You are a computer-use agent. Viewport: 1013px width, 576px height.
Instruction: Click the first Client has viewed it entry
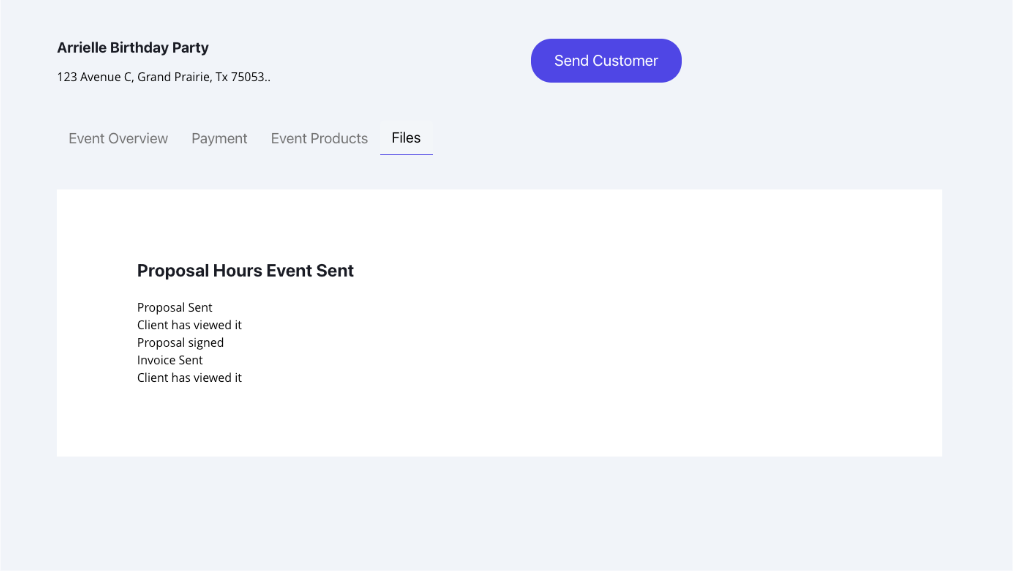[189, 325]
